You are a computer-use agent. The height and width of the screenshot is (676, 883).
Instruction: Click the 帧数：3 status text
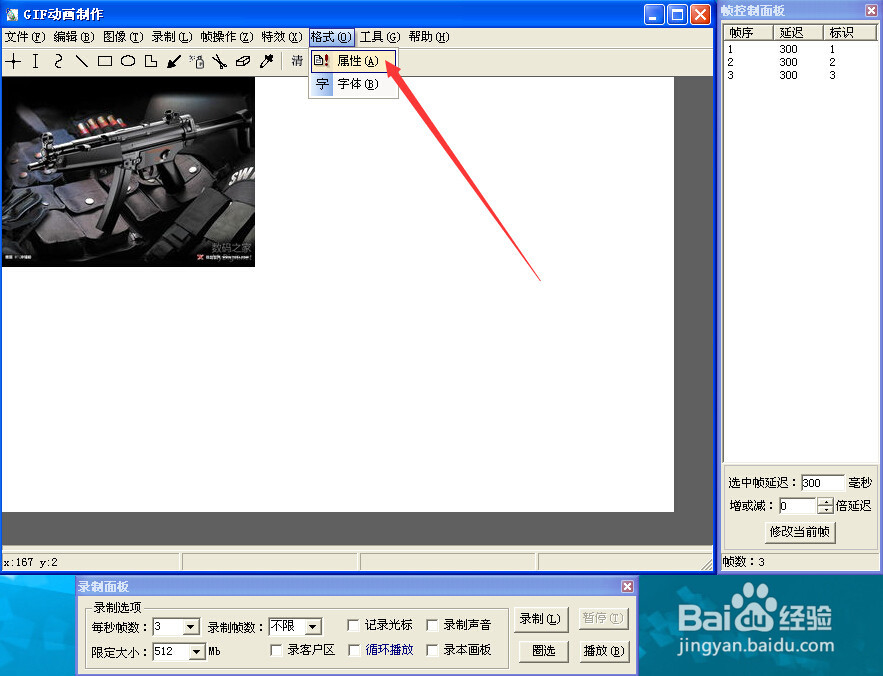[x=743, y=562]
